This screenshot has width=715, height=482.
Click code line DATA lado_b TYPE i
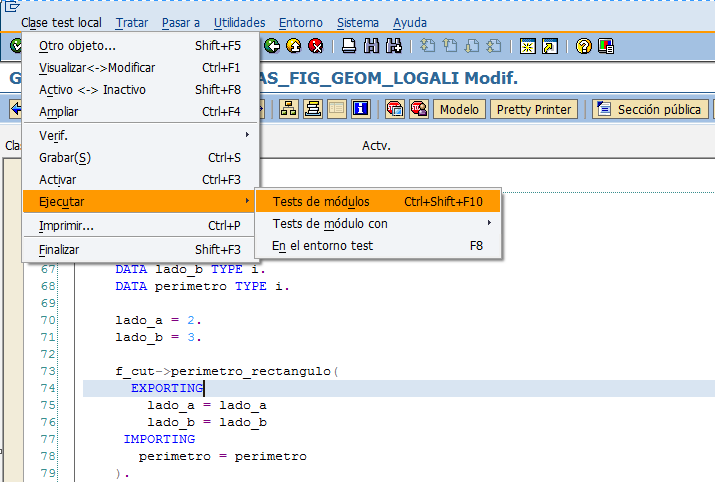[190, 269]
